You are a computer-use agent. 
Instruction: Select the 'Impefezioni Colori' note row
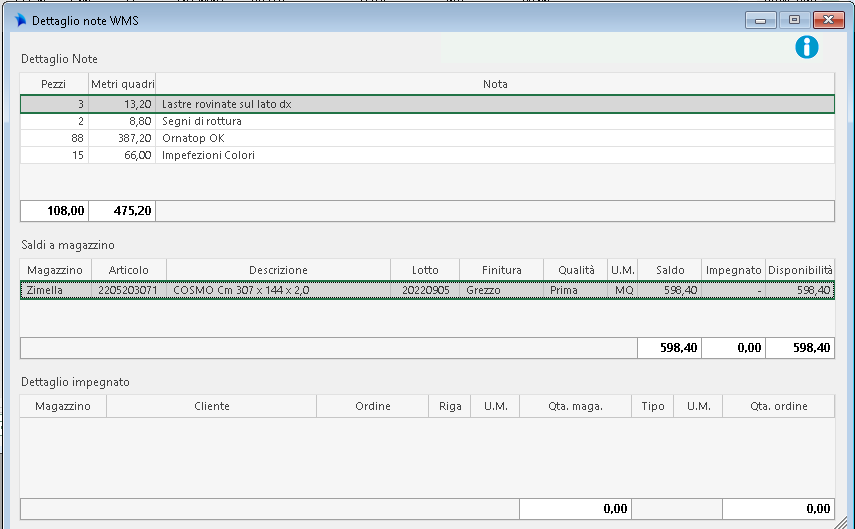click(x=428, y=155)
